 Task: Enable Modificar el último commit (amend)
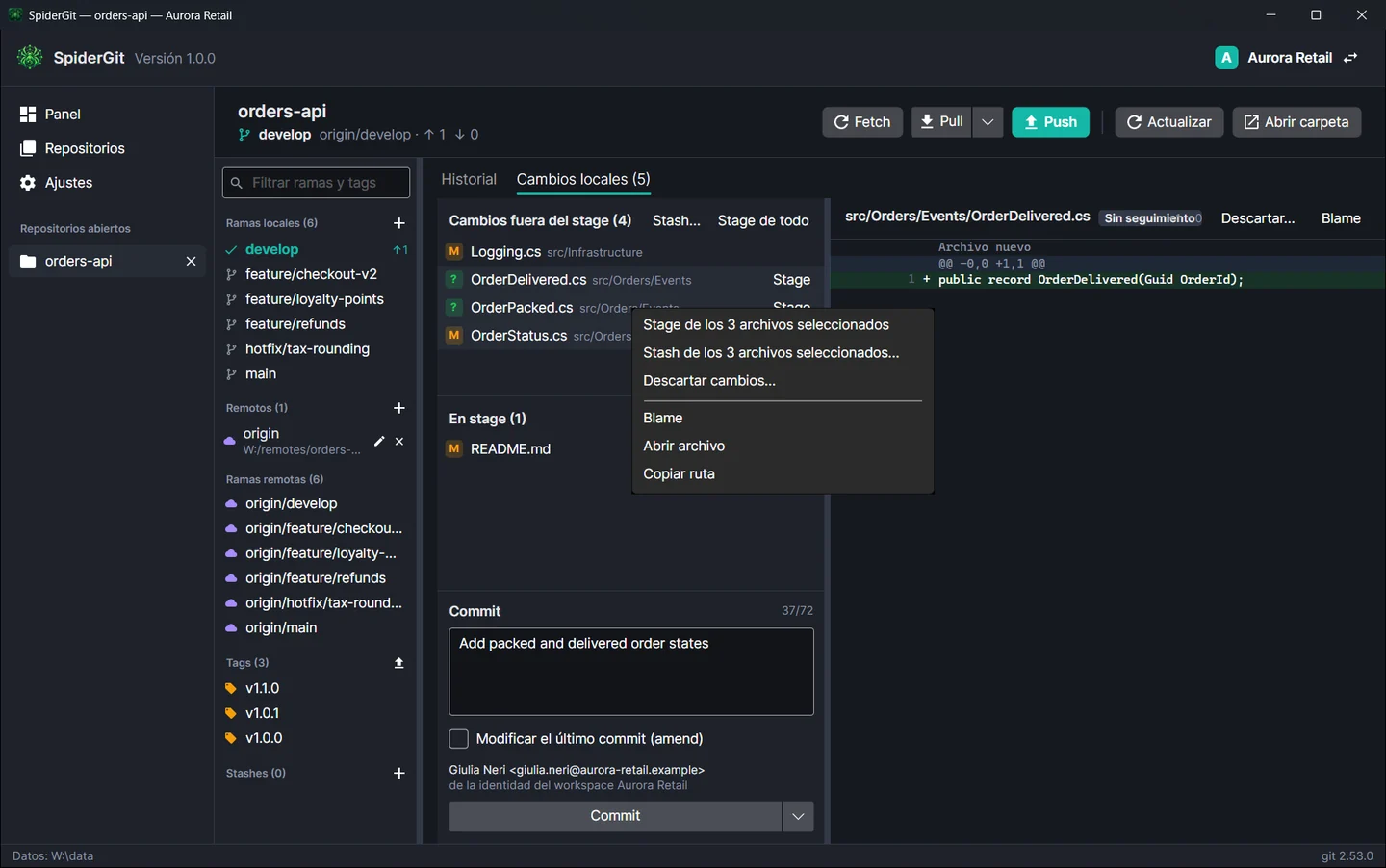click(459, 739)
